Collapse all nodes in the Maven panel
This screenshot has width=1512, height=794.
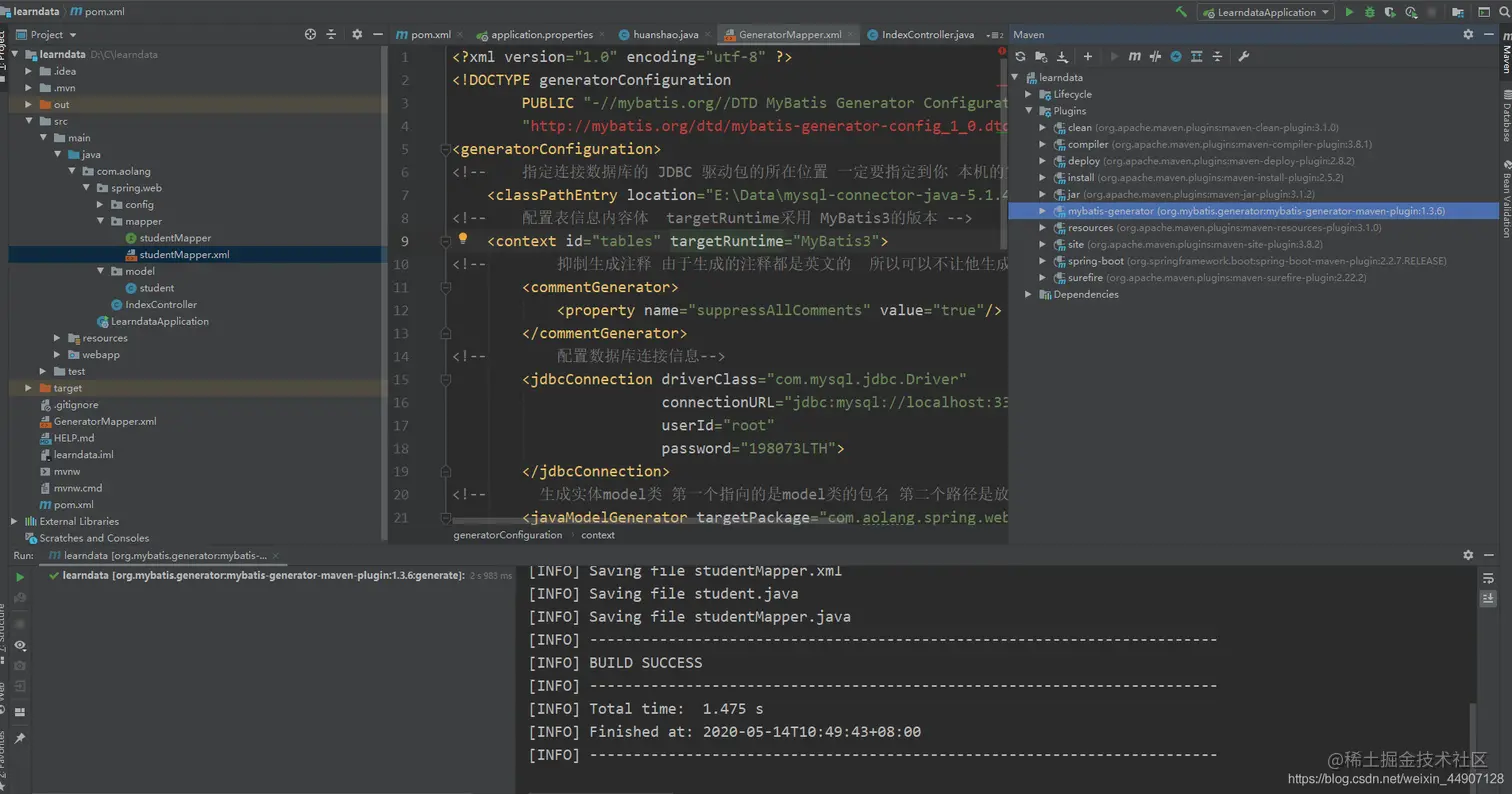click(1217, 57)
